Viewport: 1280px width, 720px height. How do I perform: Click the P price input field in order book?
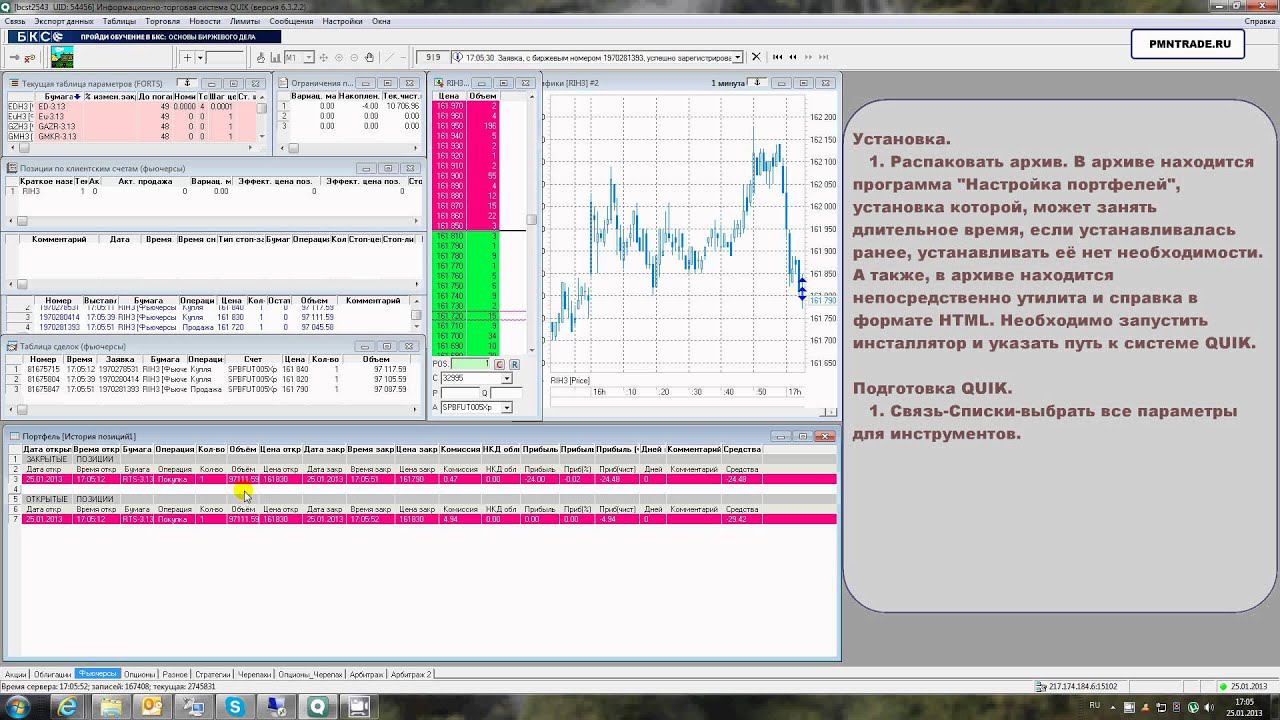[x=462, y=393]
